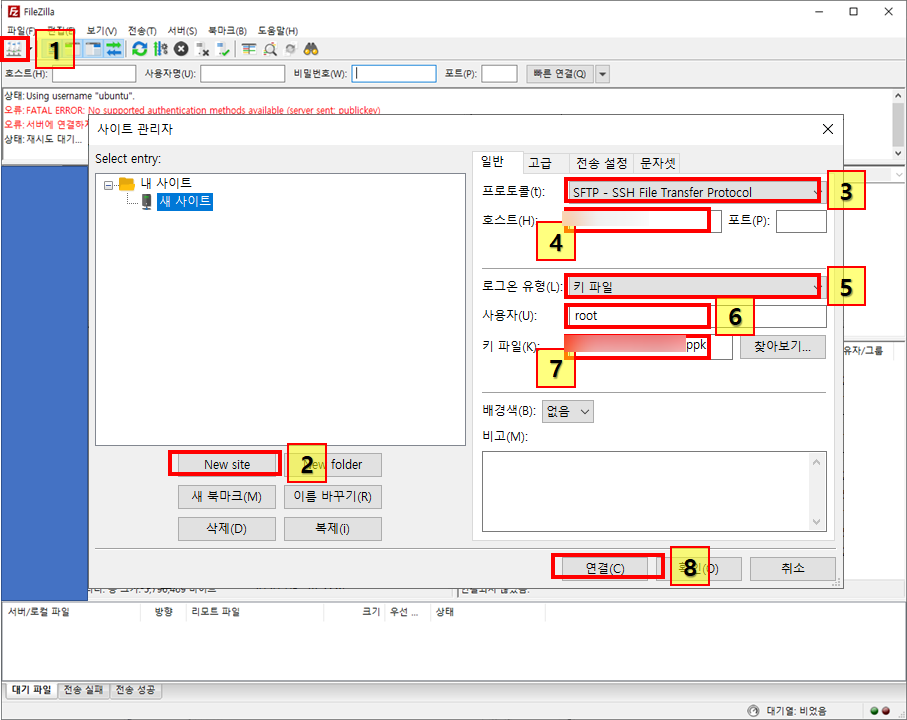Open the Site Manager dropdown arrow in toolbar

coord(30,49)
